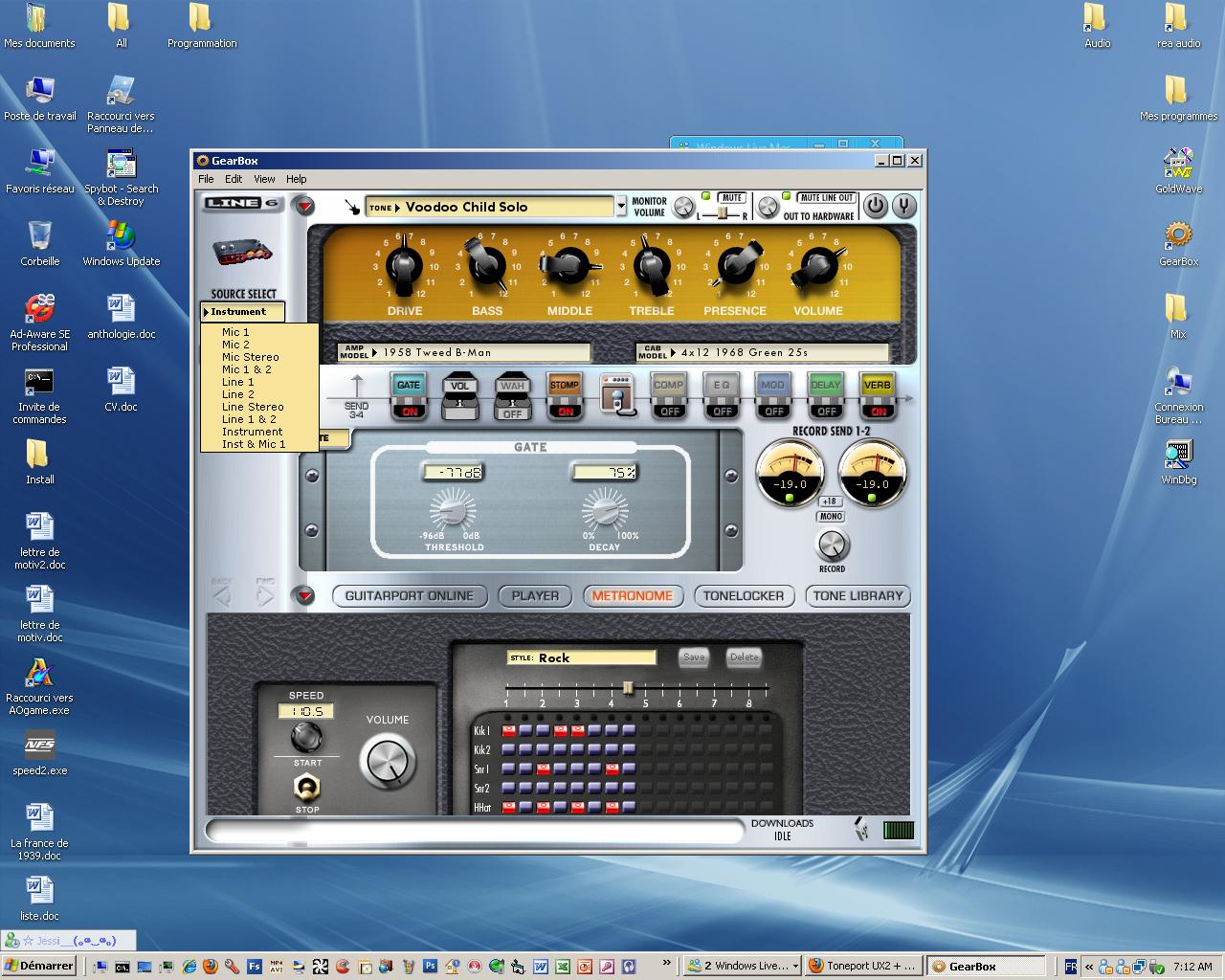Open the tuner fork icon
Screen dimensions: 1225x980
pos(903,206)
